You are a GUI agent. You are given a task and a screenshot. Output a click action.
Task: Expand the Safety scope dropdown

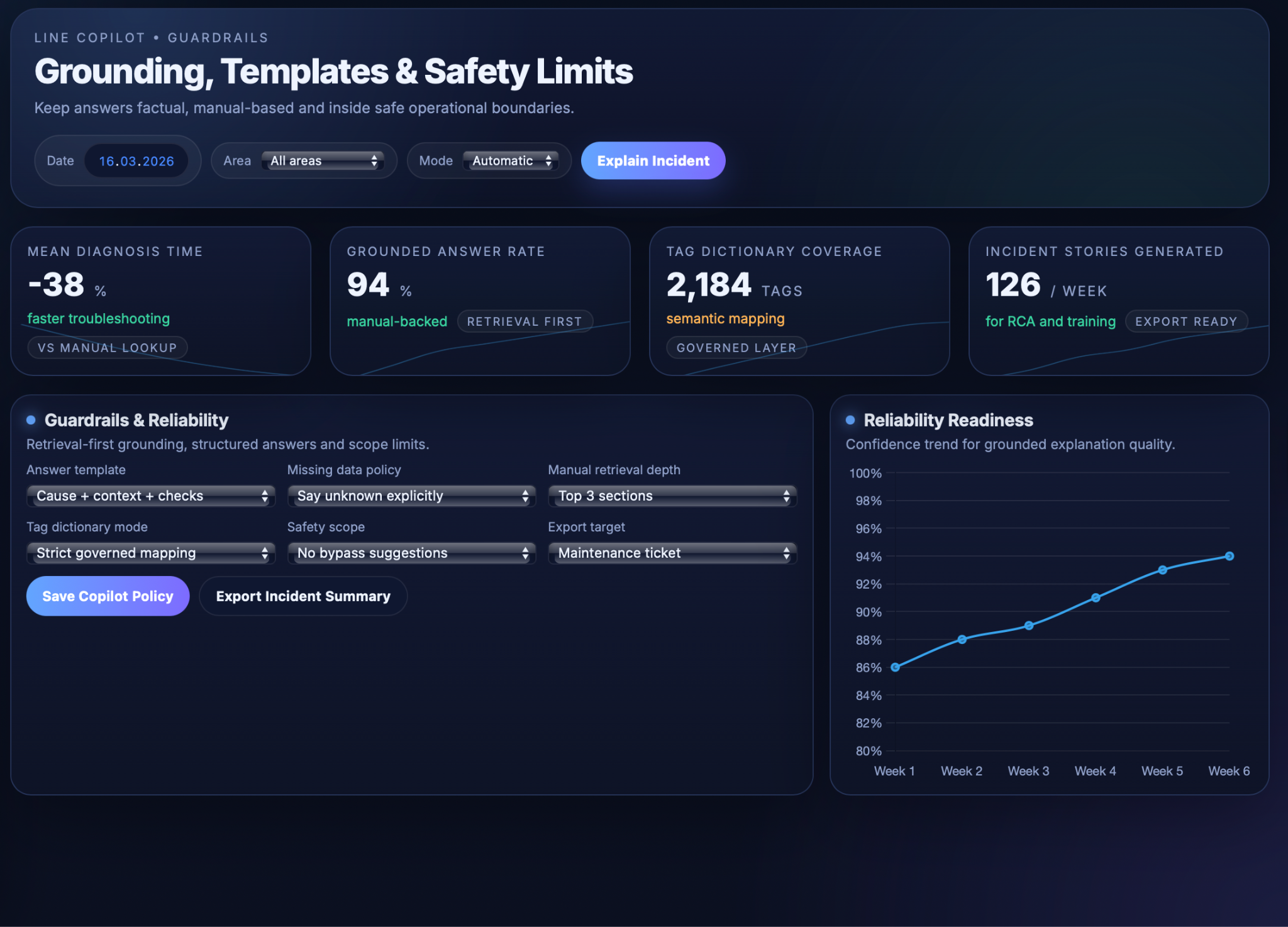(x=411, y=553)
